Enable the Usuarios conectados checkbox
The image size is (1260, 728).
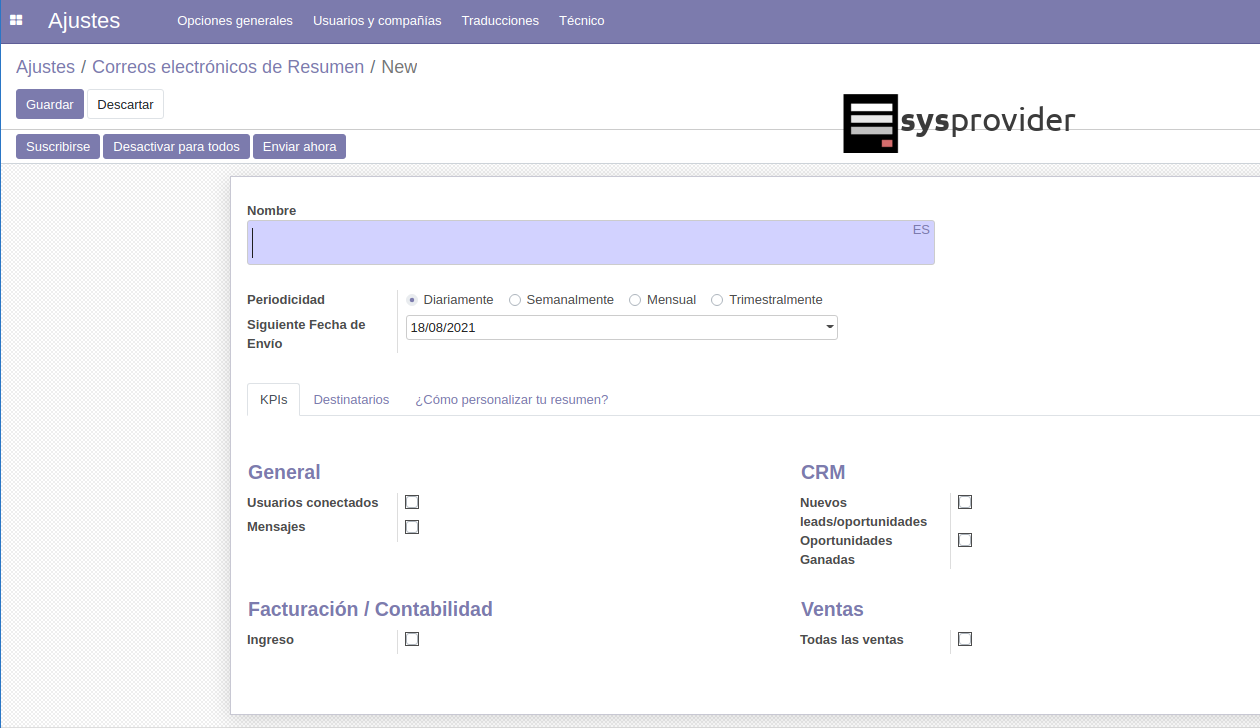(x=412, y=502)
